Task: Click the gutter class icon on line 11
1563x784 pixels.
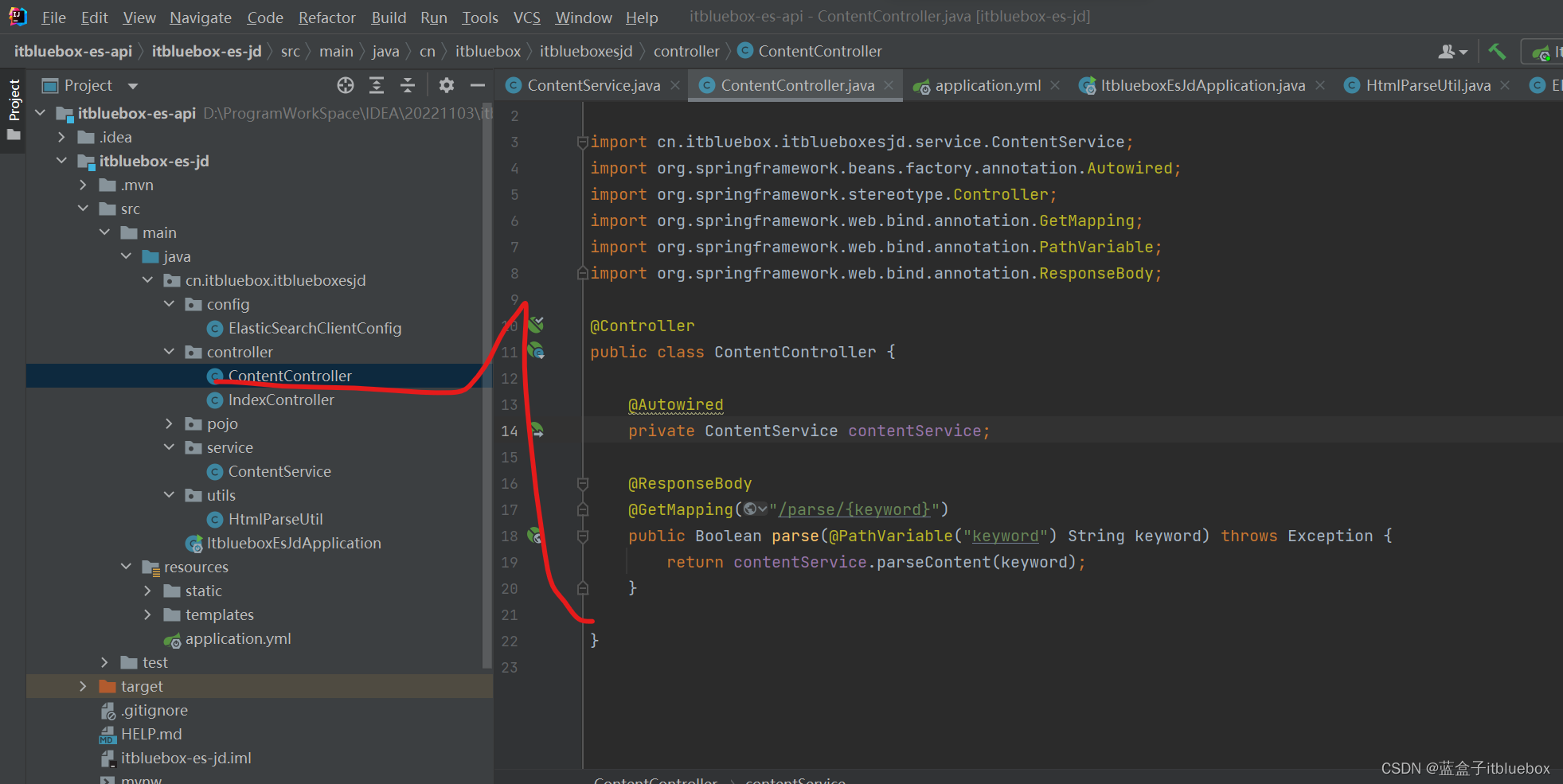Action: tap(537, 350)
